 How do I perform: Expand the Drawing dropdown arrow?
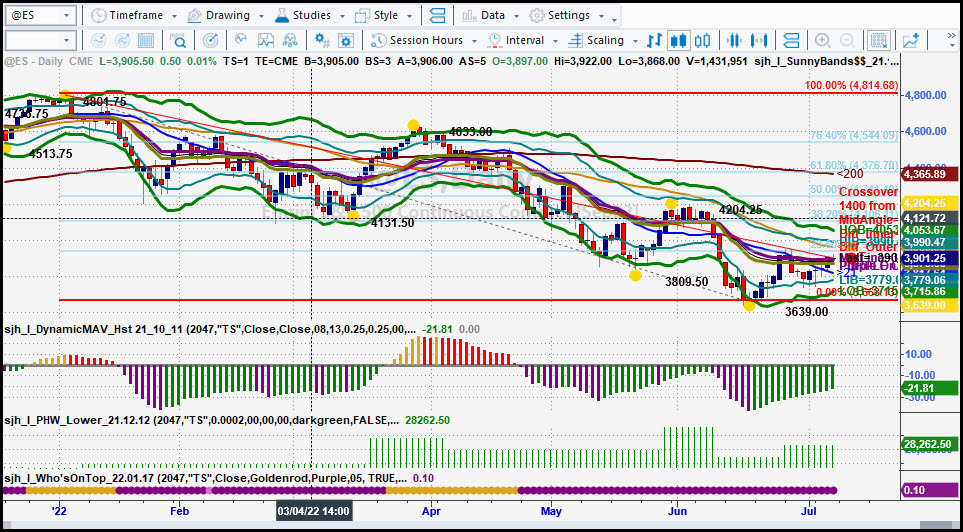262,16
